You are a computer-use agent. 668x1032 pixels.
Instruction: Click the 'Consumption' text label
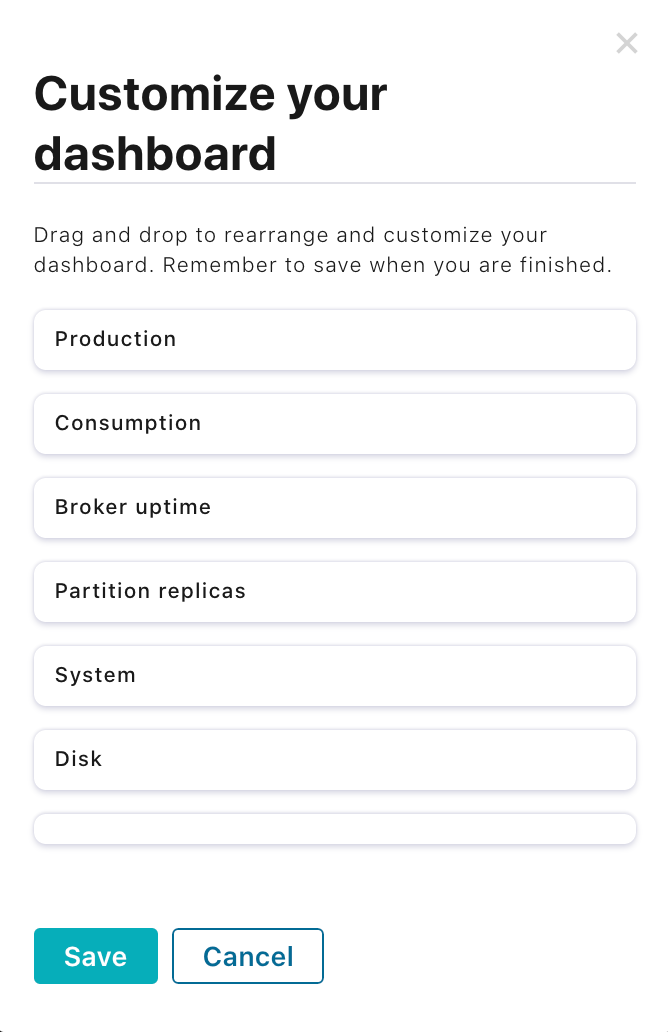128,423
